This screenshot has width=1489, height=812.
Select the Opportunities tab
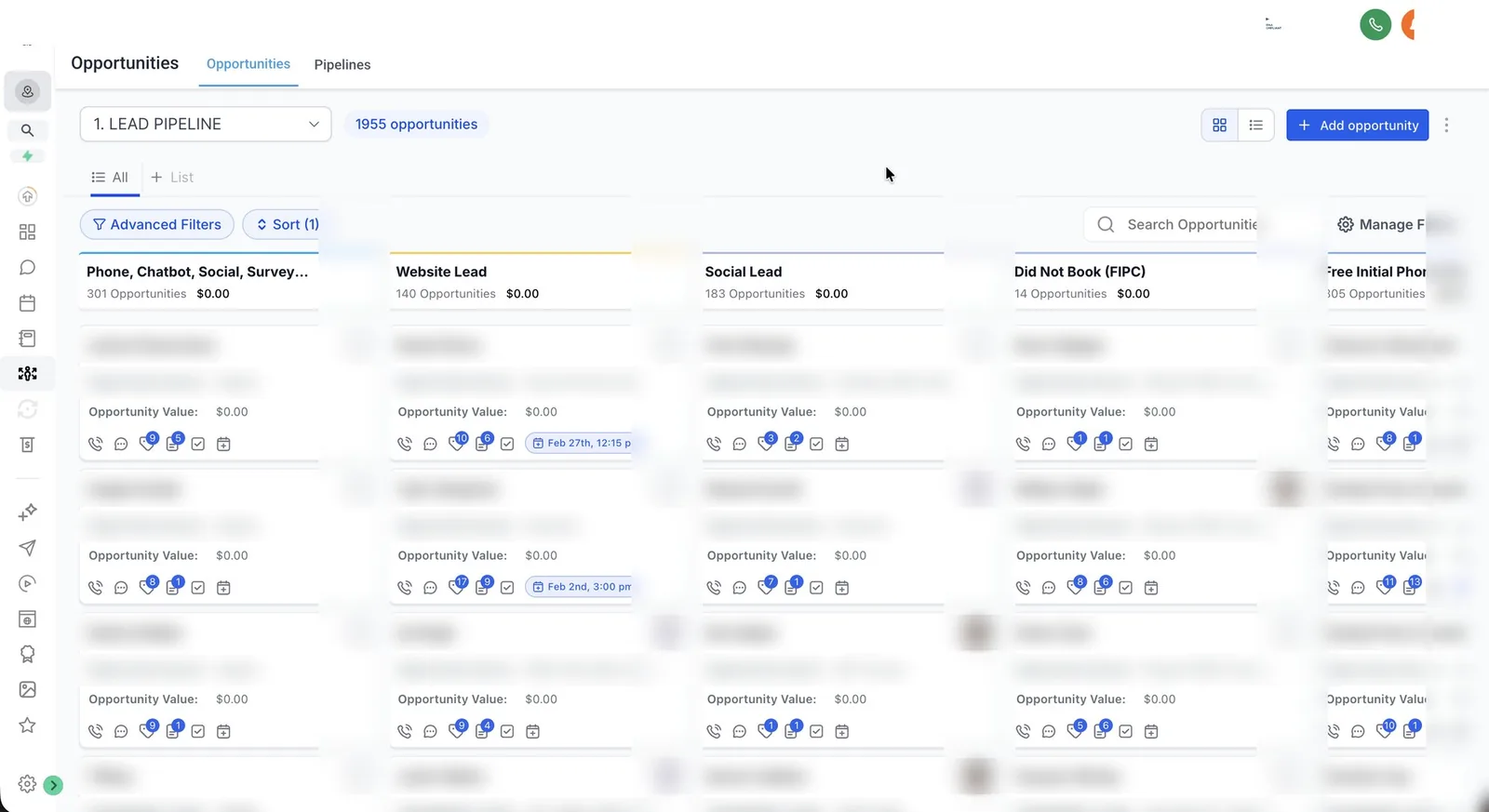[x=248, y=64]
